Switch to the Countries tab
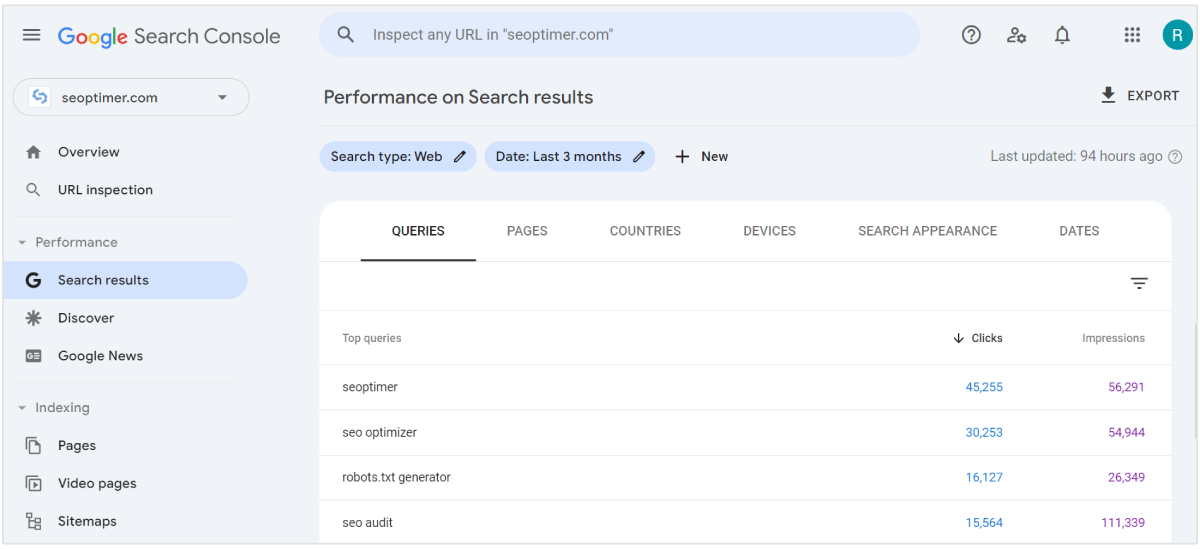 (x=645, y=231)
